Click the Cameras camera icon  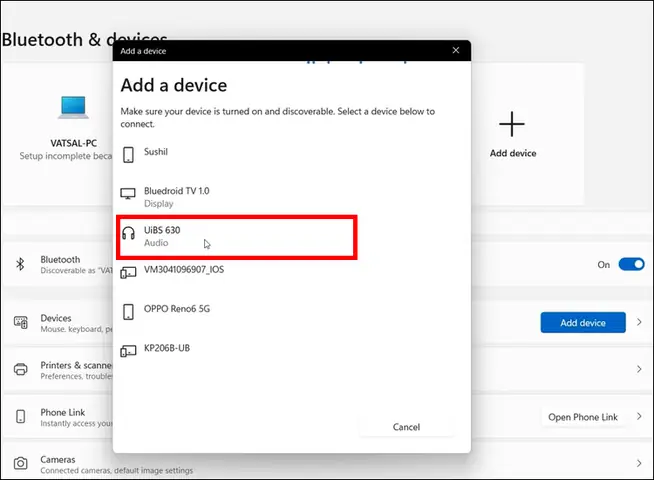[21, 463]
